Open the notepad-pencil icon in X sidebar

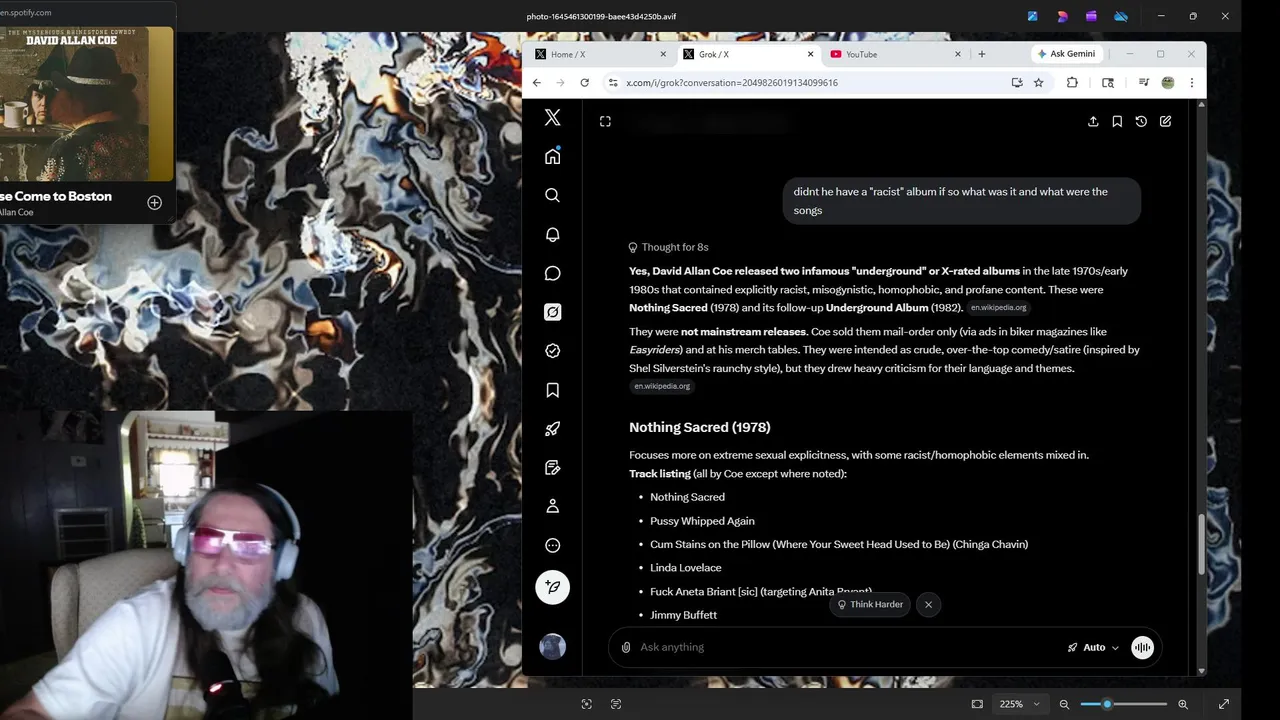pos(552,468)
